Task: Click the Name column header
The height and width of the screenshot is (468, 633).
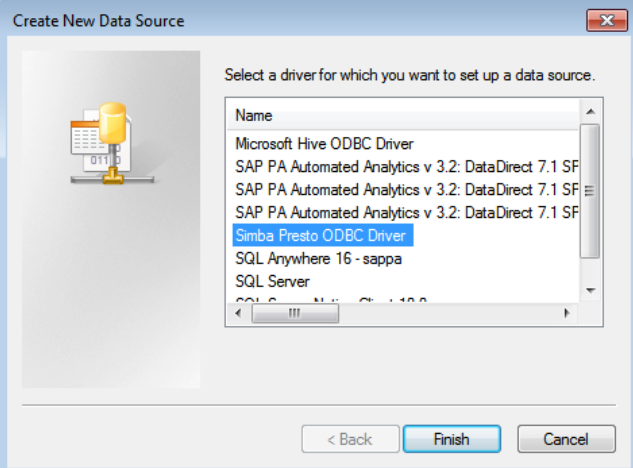Action: click(403, 115)
